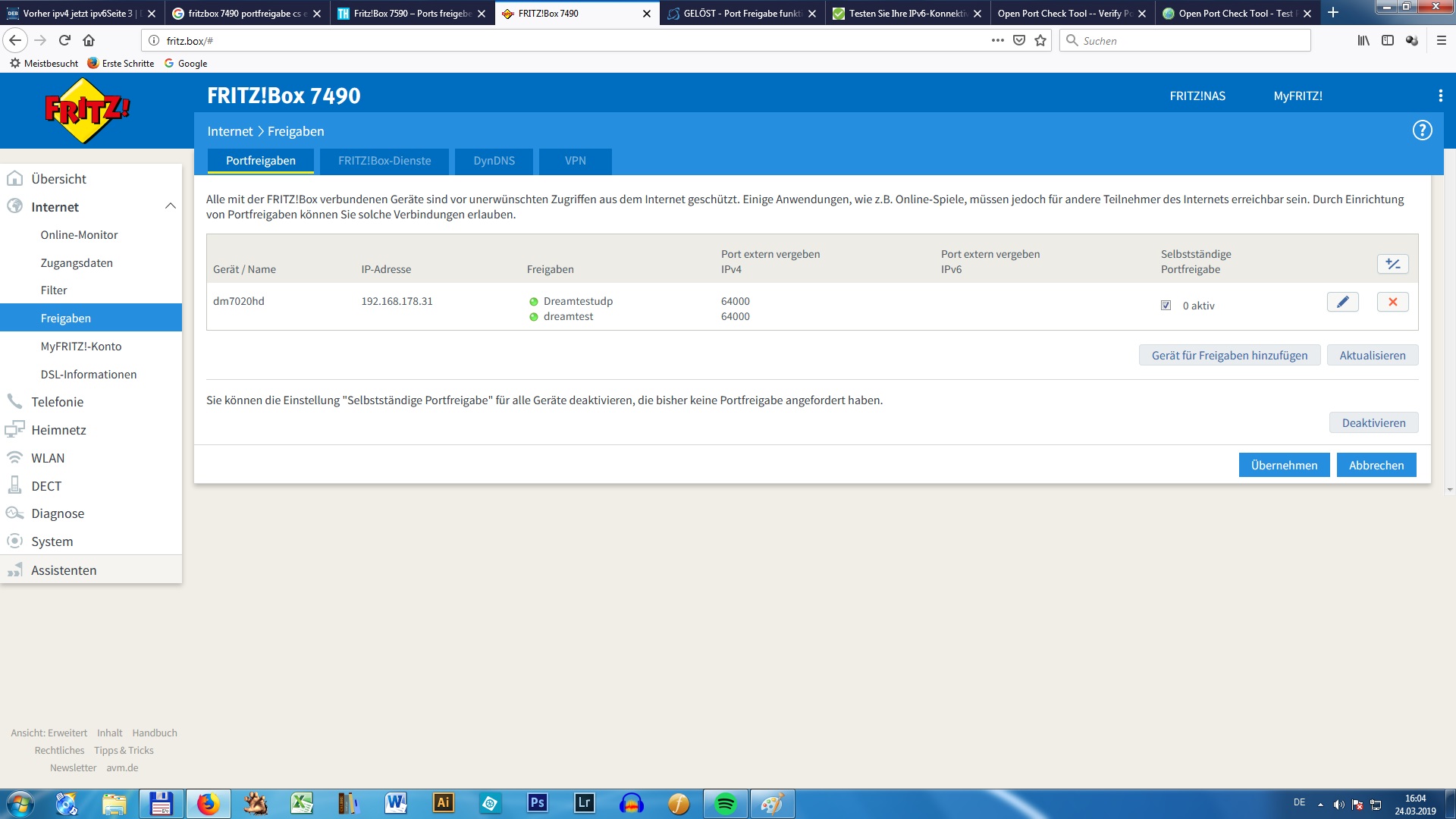This screenshot has width=1456, height=819.
Task: Open the Firefox hamburger menu
Action: (x=1441, y=40)
